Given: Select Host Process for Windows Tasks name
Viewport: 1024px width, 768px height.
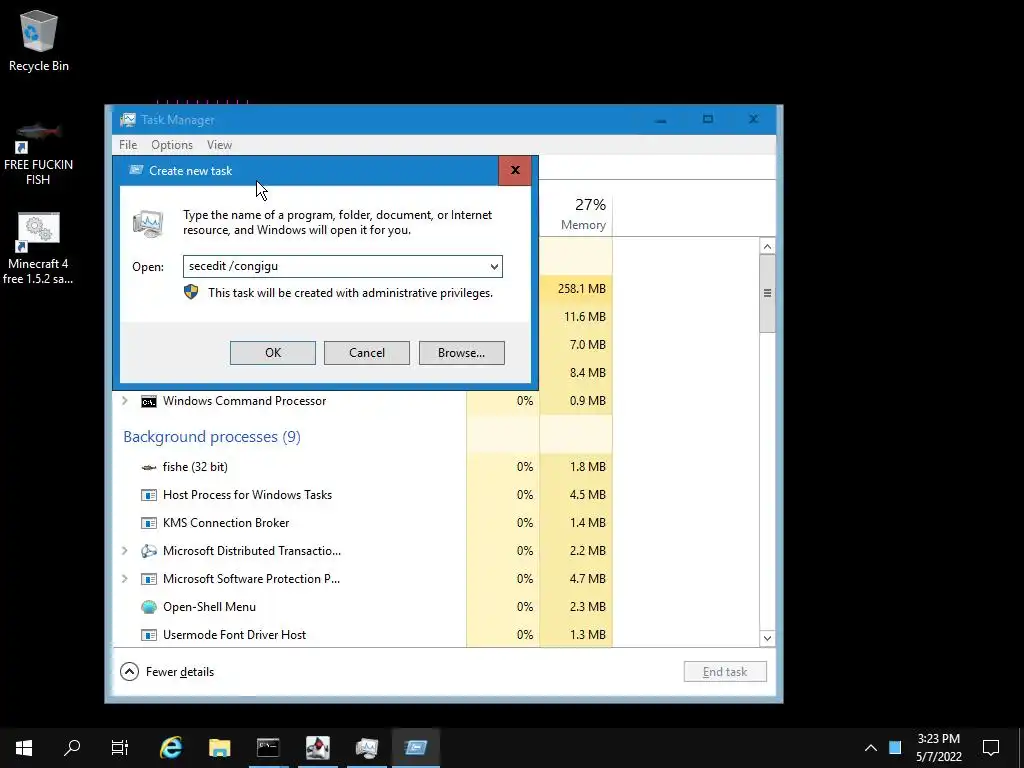Looking at the screenshot, I should tap(248, 495).
